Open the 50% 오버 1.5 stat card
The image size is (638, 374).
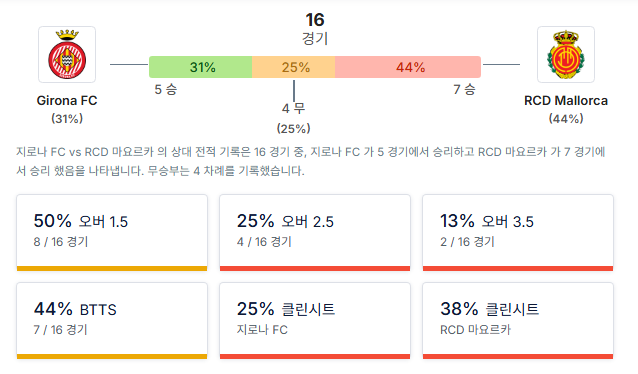click(x=112, y=233)
